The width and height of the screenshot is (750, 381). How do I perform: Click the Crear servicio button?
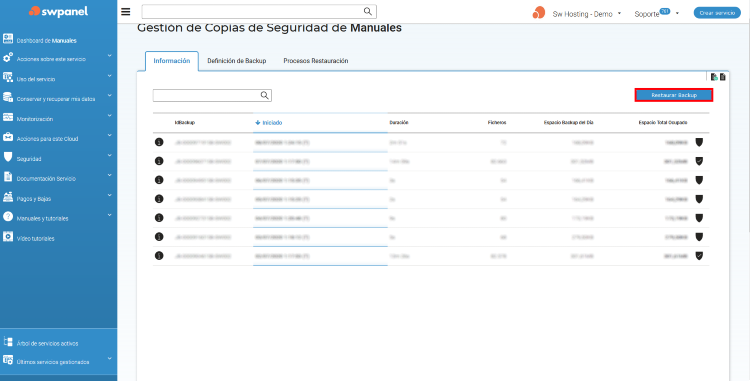(717, 13)
